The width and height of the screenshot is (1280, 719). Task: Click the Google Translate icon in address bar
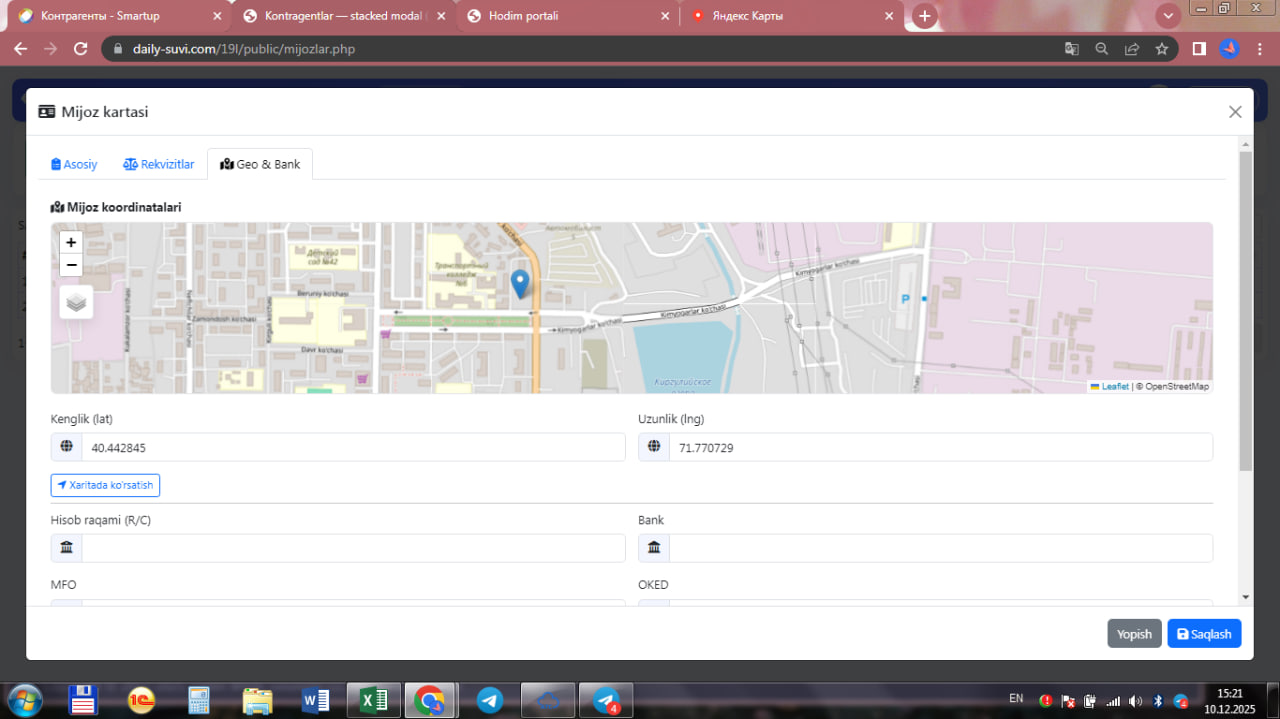coord(1071,49)
